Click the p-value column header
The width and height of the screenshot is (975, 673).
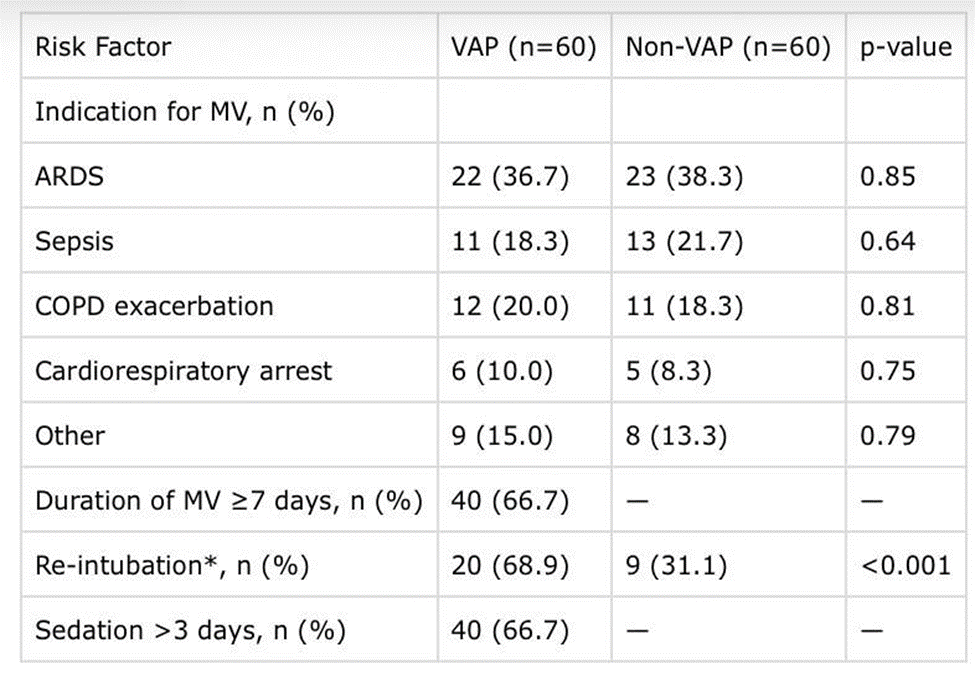[x=905, y=47]
